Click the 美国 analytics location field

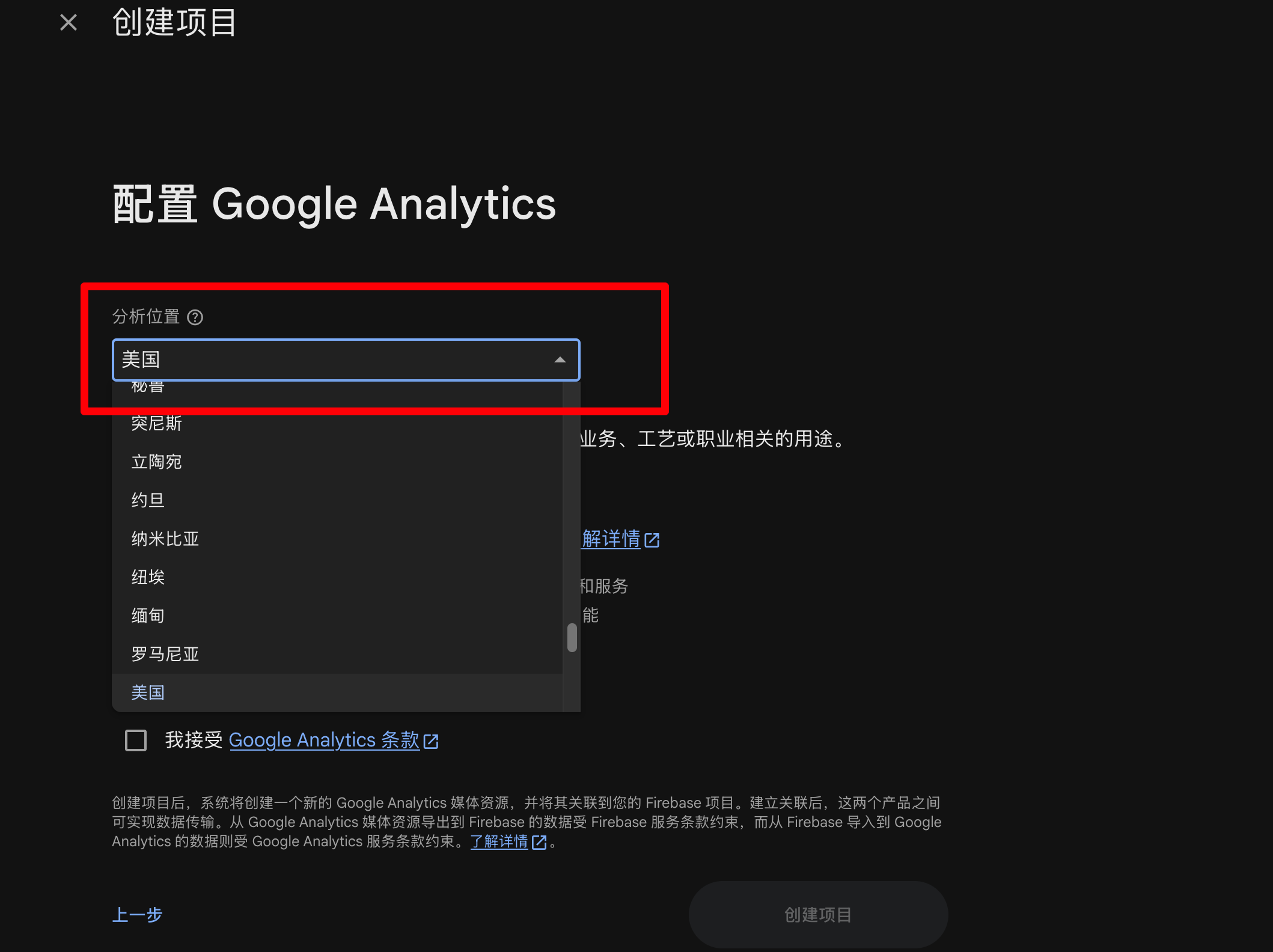tap(346, 360)
